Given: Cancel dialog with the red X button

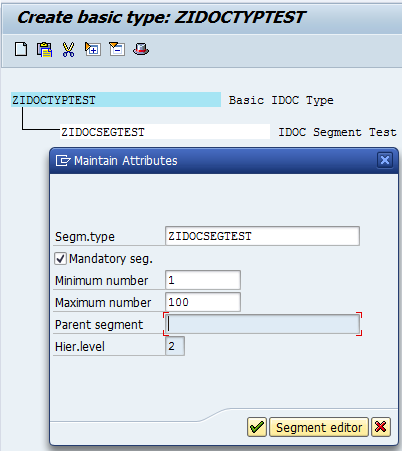Looking at the screenshot, I should (381, 427).
